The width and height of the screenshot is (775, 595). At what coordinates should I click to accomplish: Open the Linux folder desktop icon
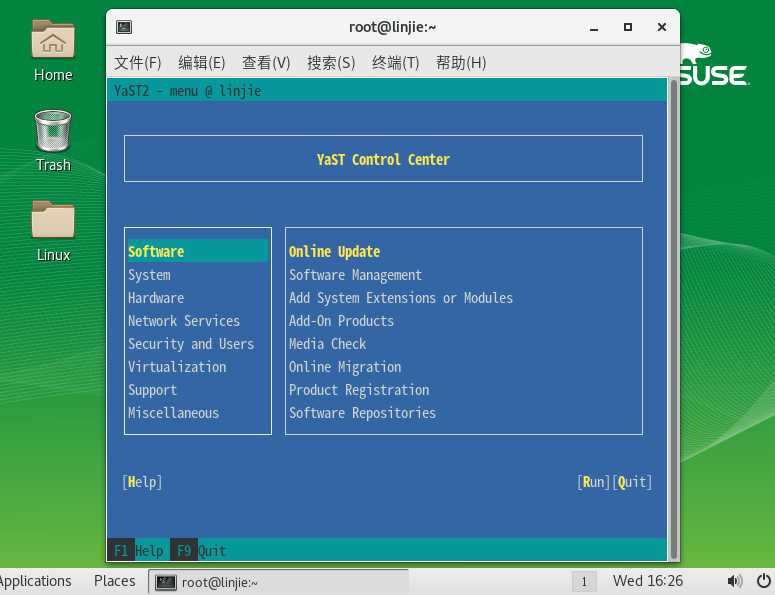click(53, 231)
